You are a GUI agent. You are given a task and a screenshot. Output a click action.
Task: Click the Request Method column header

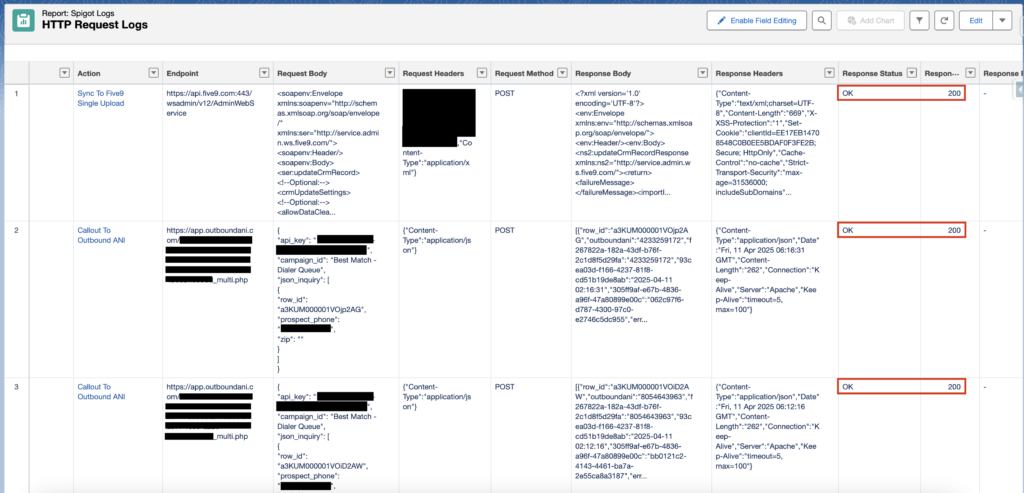524,73
